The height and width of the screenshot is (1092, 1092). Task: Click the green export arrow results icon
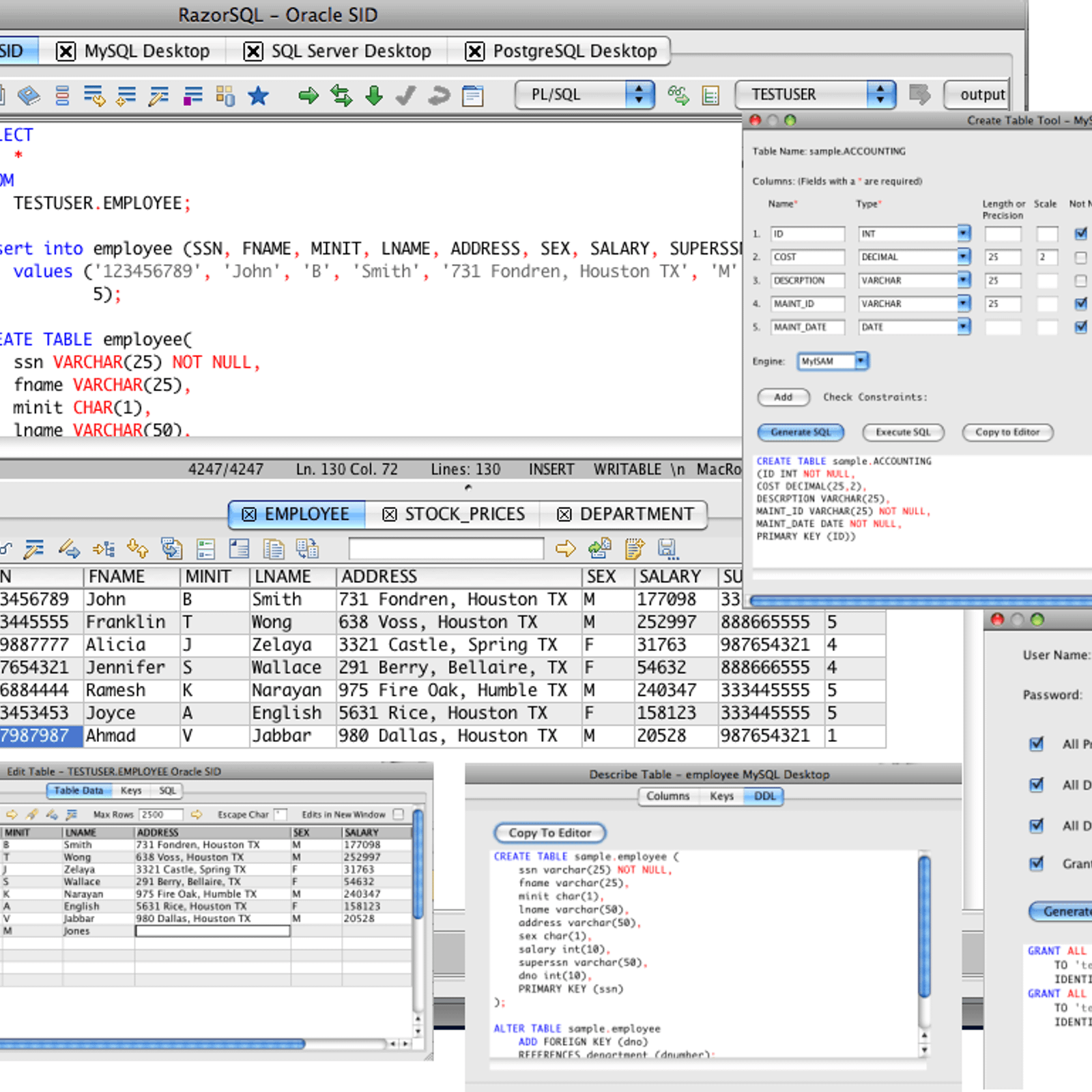[600, 548]
